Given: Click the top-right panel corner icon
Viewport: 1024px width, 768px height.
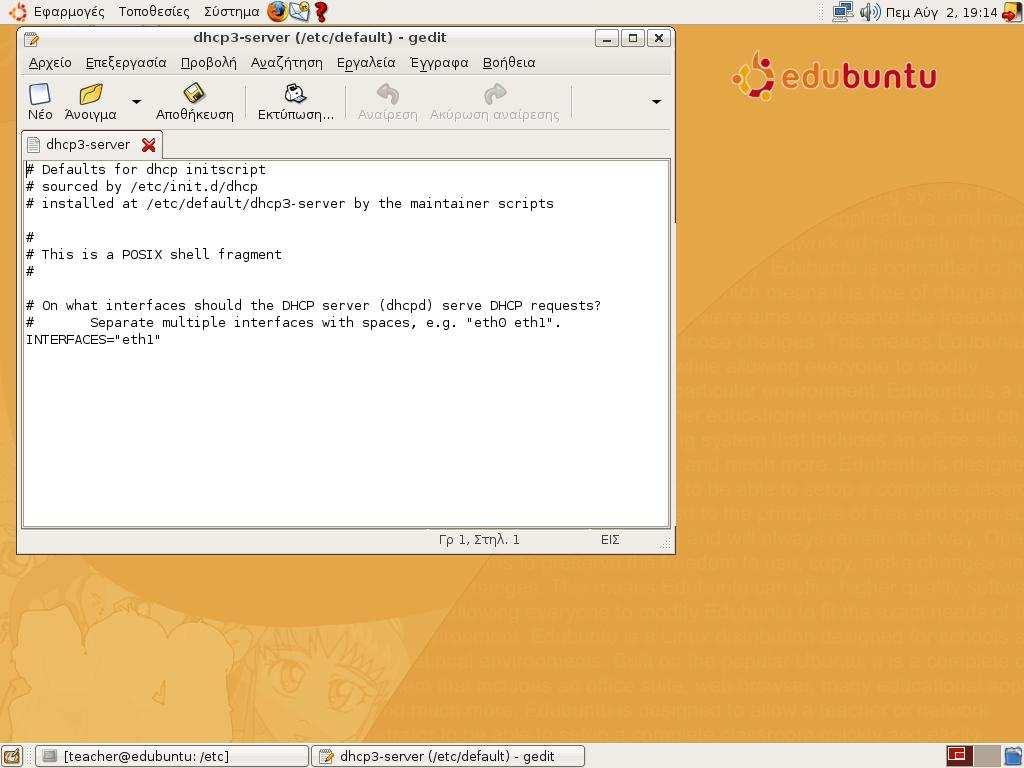Looking at the screenshot, I should coord(1012,12).
